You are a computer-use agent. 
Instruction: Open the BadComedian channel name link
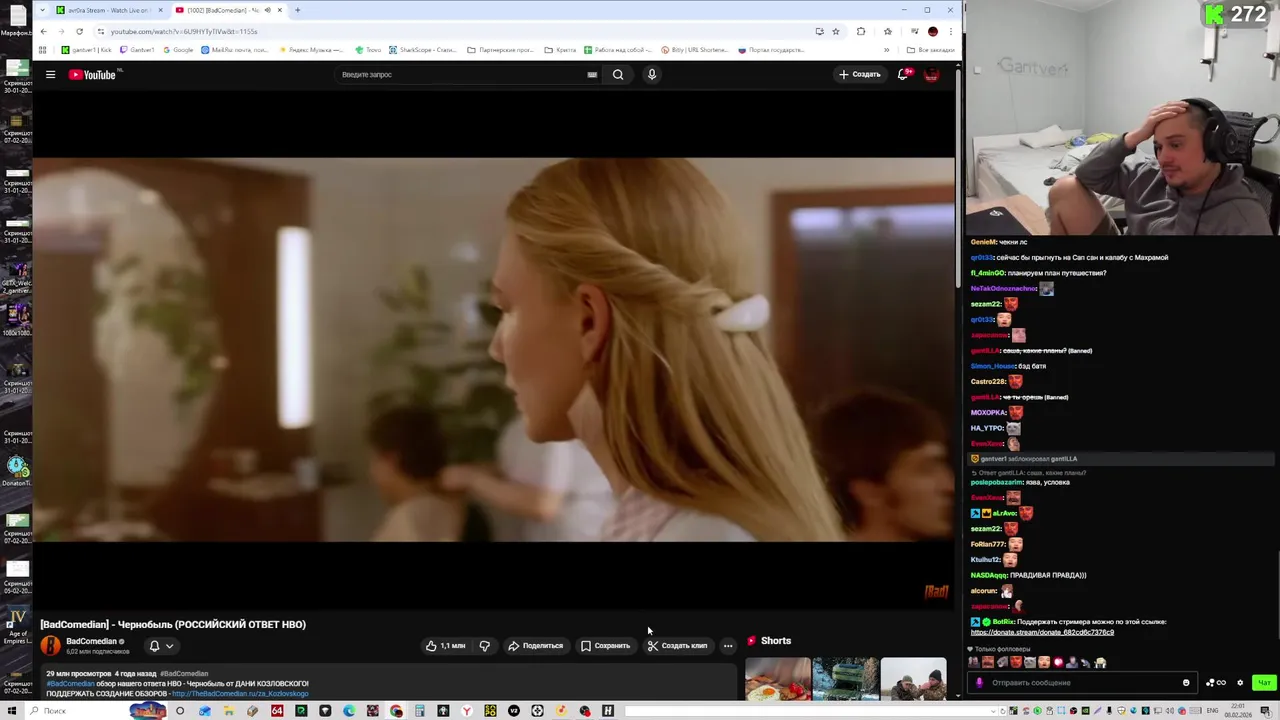tap(92, 641)
